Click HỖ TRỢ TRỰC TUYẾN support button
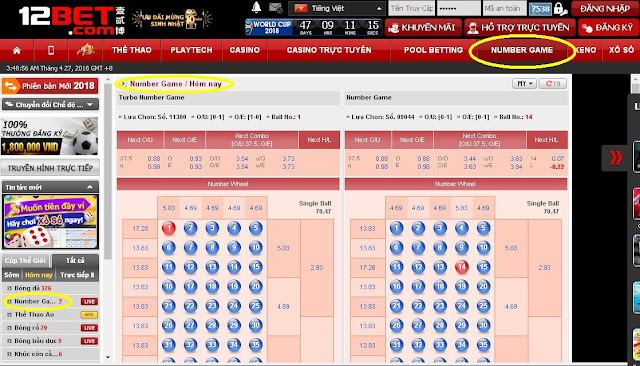This screenshot has width=640, height=366. [x=520, y=28]
